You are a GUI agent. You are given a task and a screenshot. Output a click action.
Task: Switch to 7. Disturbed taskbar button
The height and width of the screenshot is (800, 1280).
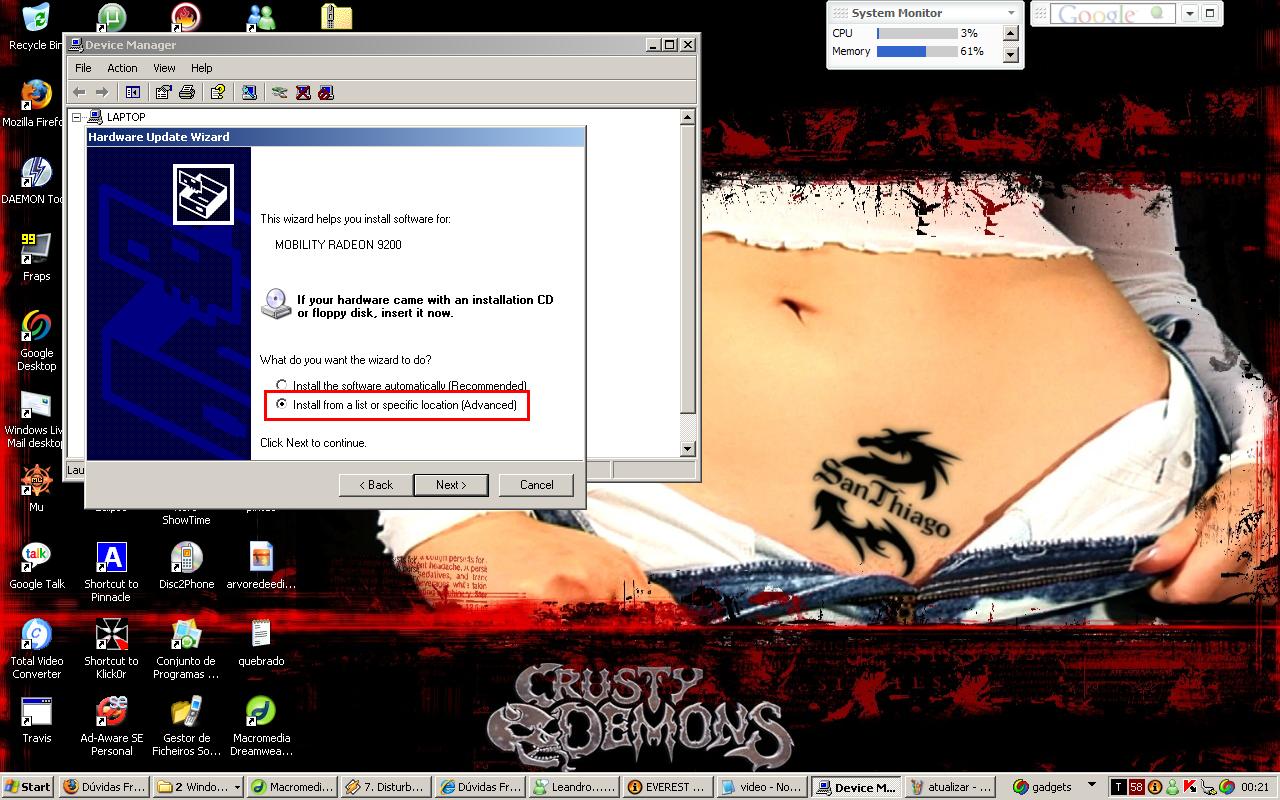click(384, 787)
